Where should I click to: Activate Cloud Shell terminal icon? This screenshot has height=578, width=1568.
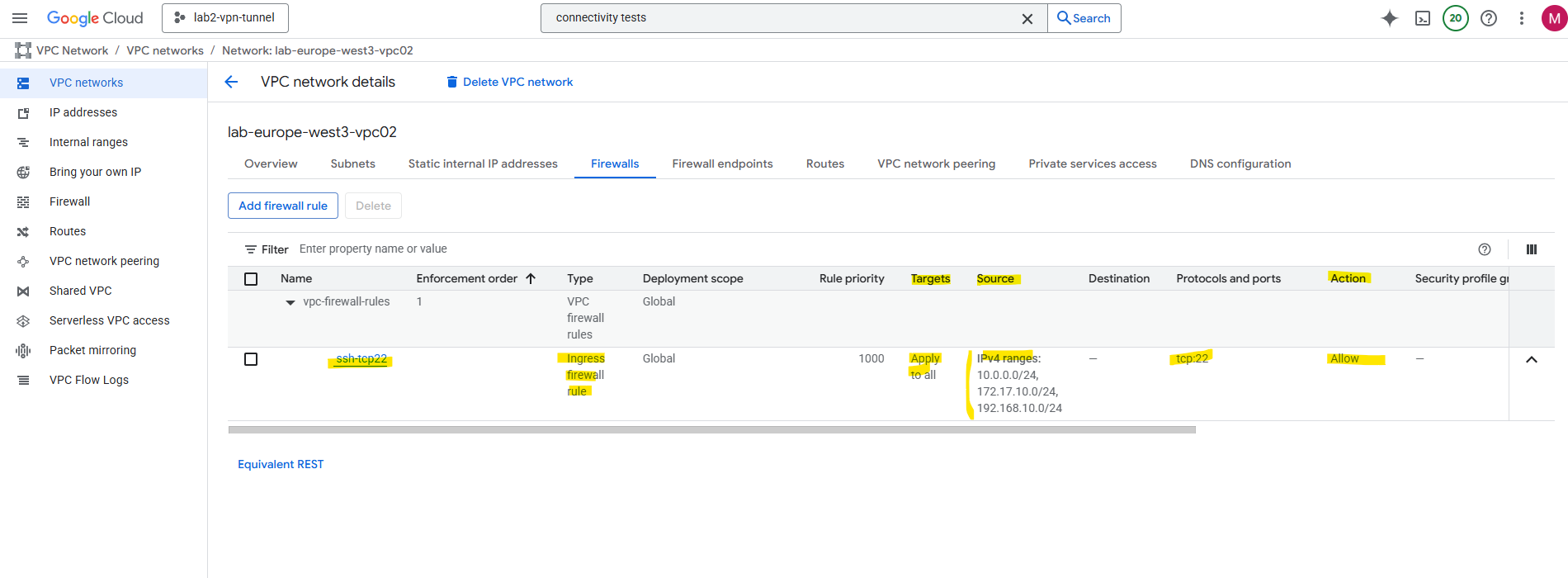tap(1423, 18)
